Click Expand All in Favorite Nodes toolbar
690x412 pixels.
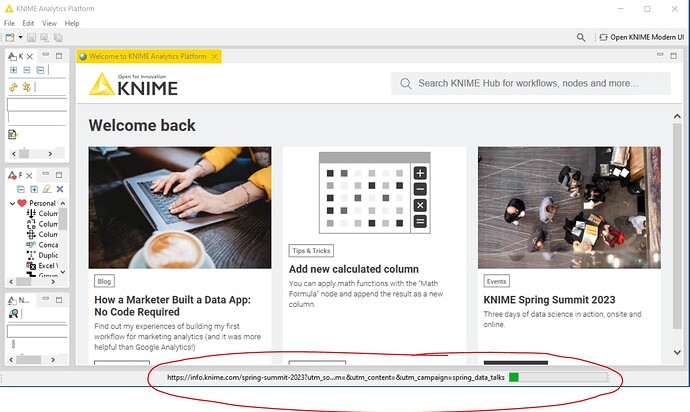point(34,189)
